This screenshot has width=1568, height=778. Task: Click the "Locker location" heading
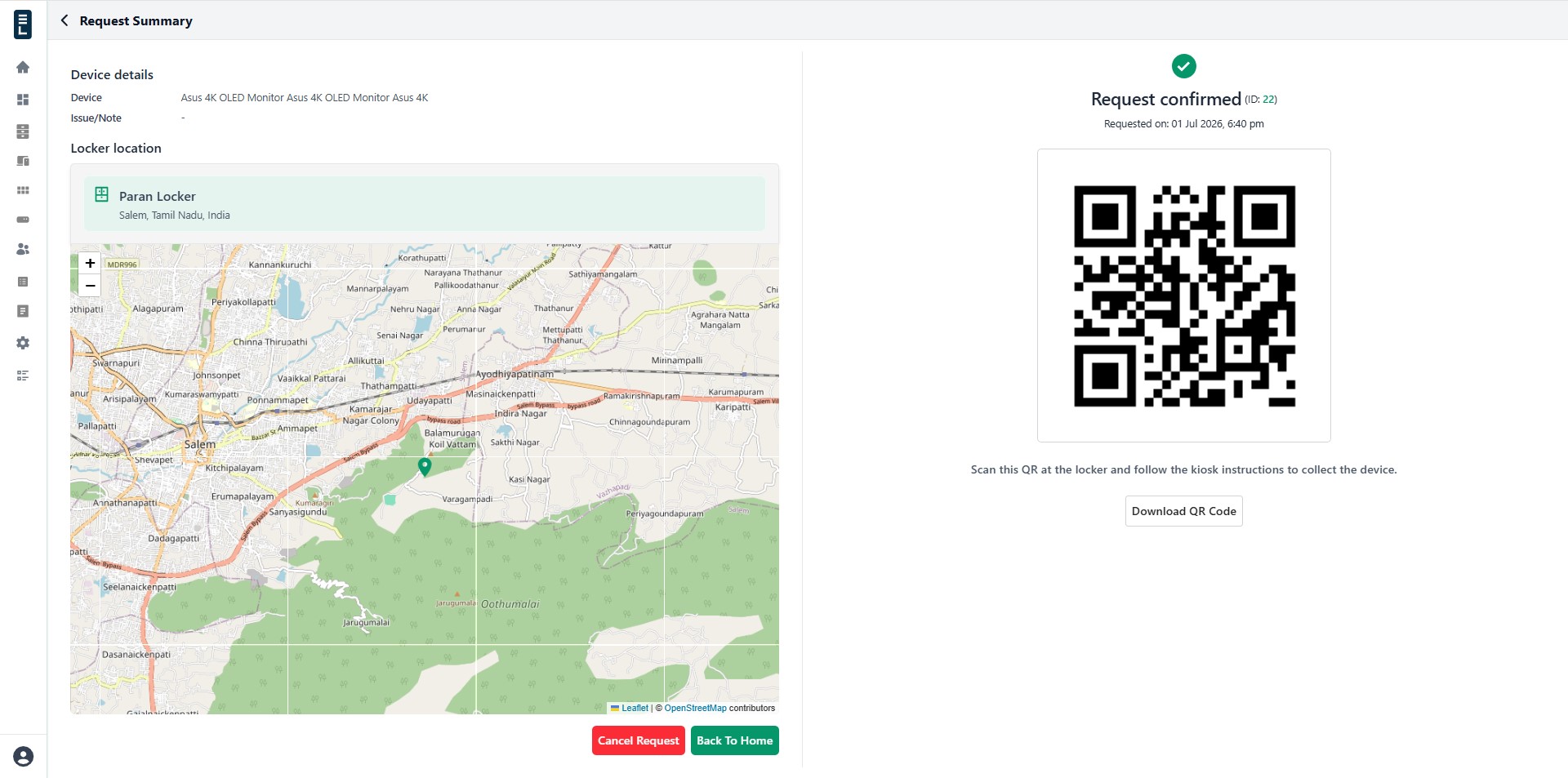(116, 148)
